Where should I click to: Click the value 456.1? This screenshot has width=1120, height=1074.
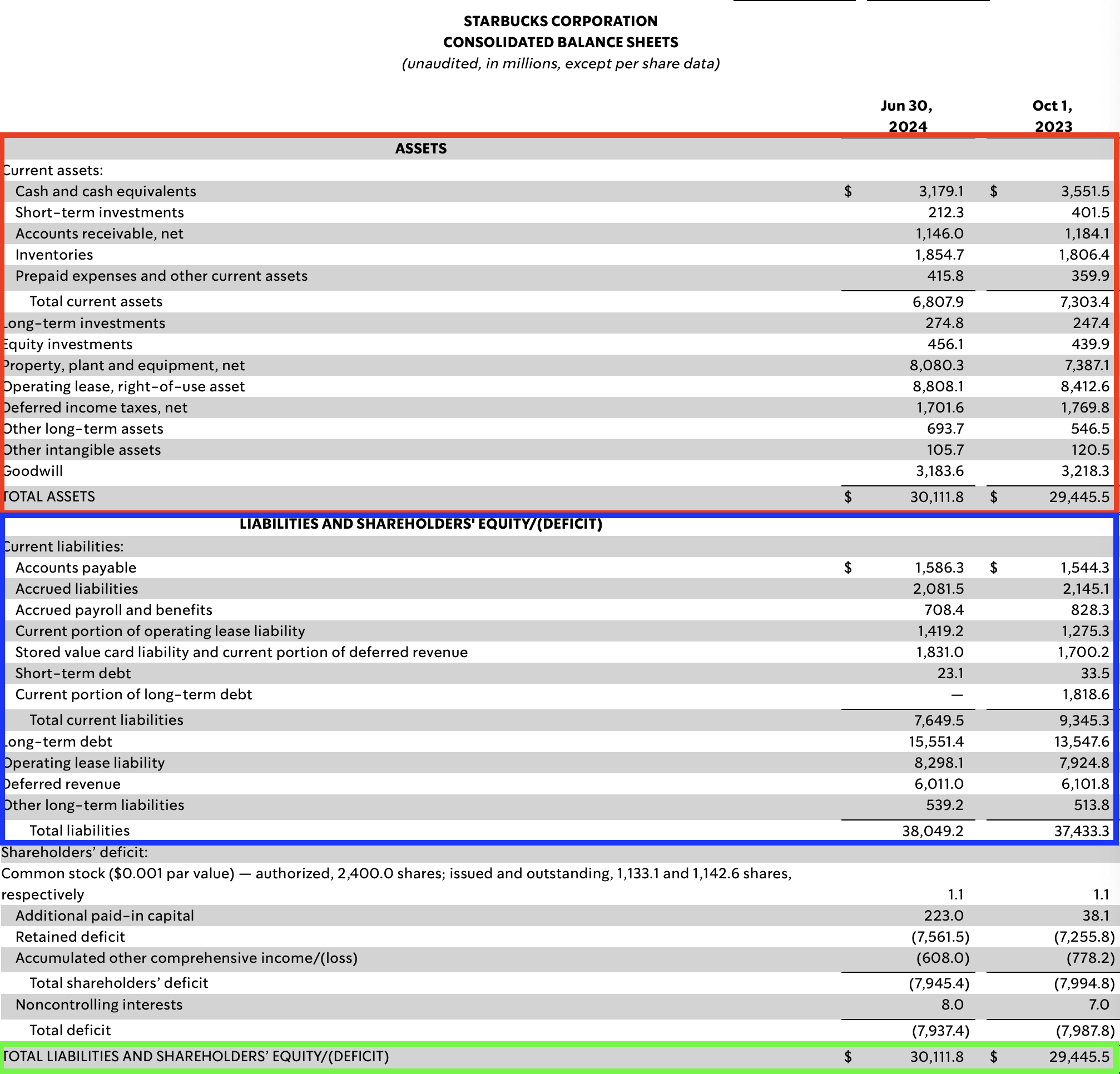point(946,345)
